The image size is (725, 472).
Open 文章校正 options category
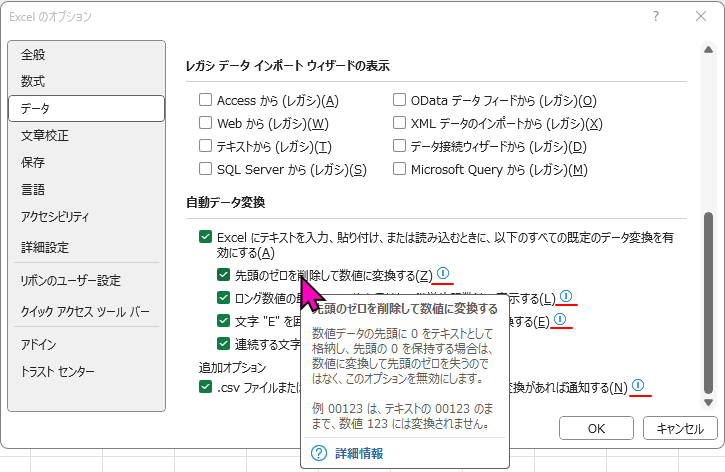coord(86,135)
